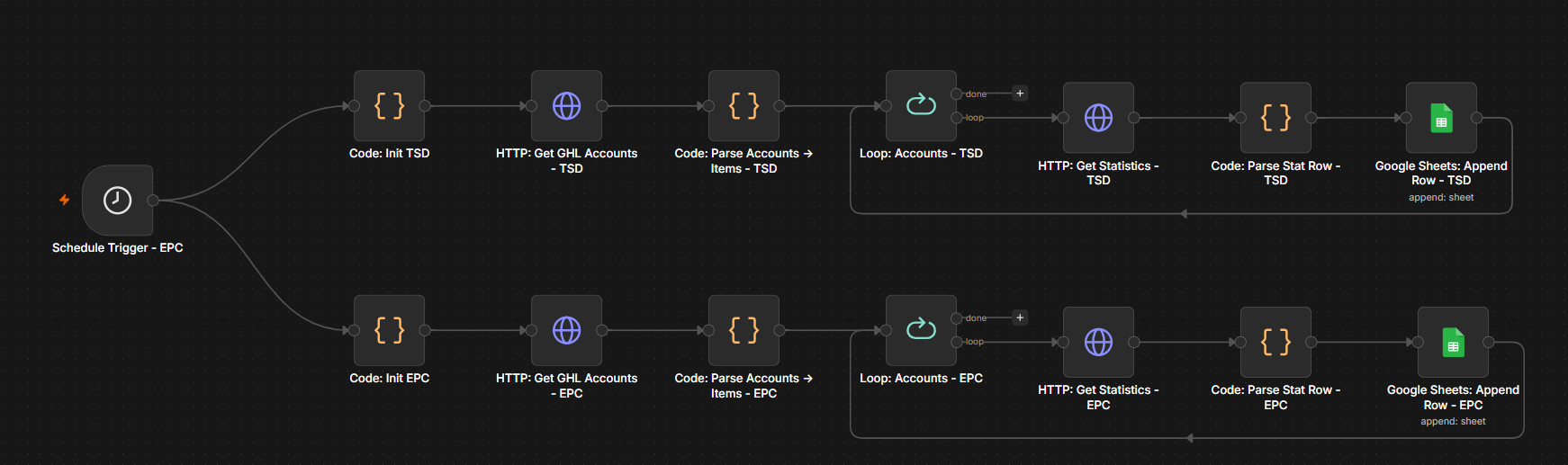Click the Schedule Trigger - EPC output connector
Screen dimensions: 1568x465
click(x=153, y=200)
